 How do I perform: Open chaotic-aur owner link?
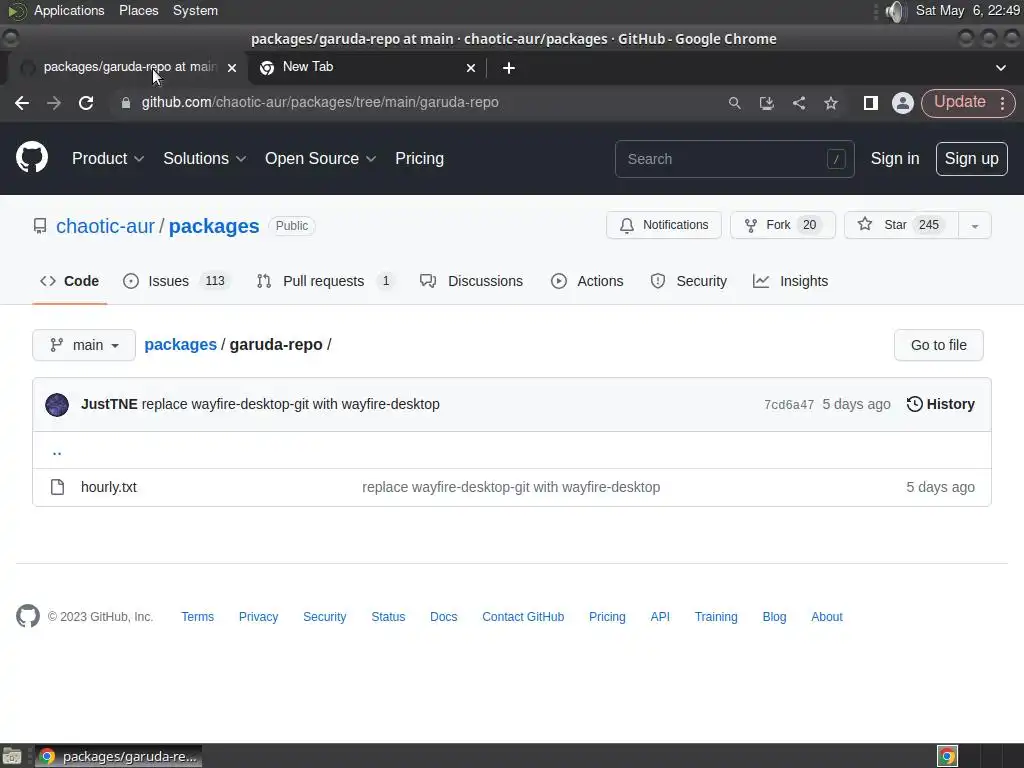click(x=105, y=226)
